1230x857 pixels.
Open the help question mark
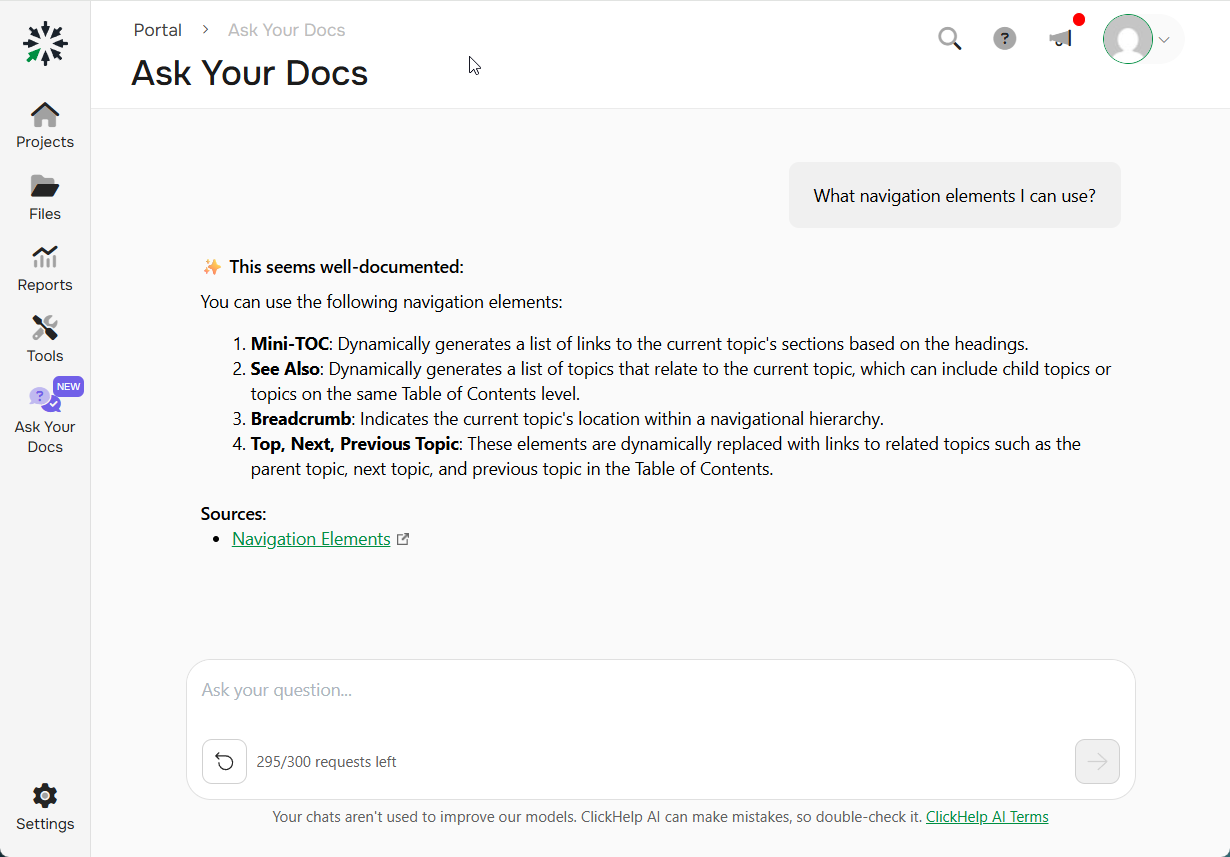pyautogui.click(x=1004, y=38)
